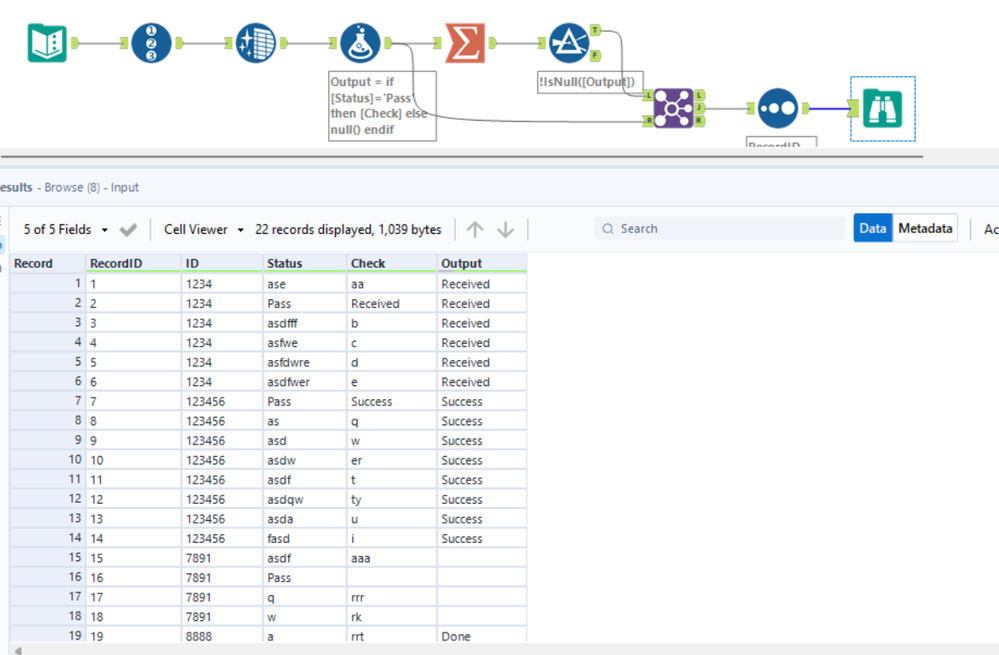This screenshot has width=999, height=655.
Task: Select the Join tool icon
Action: [673, 108]
